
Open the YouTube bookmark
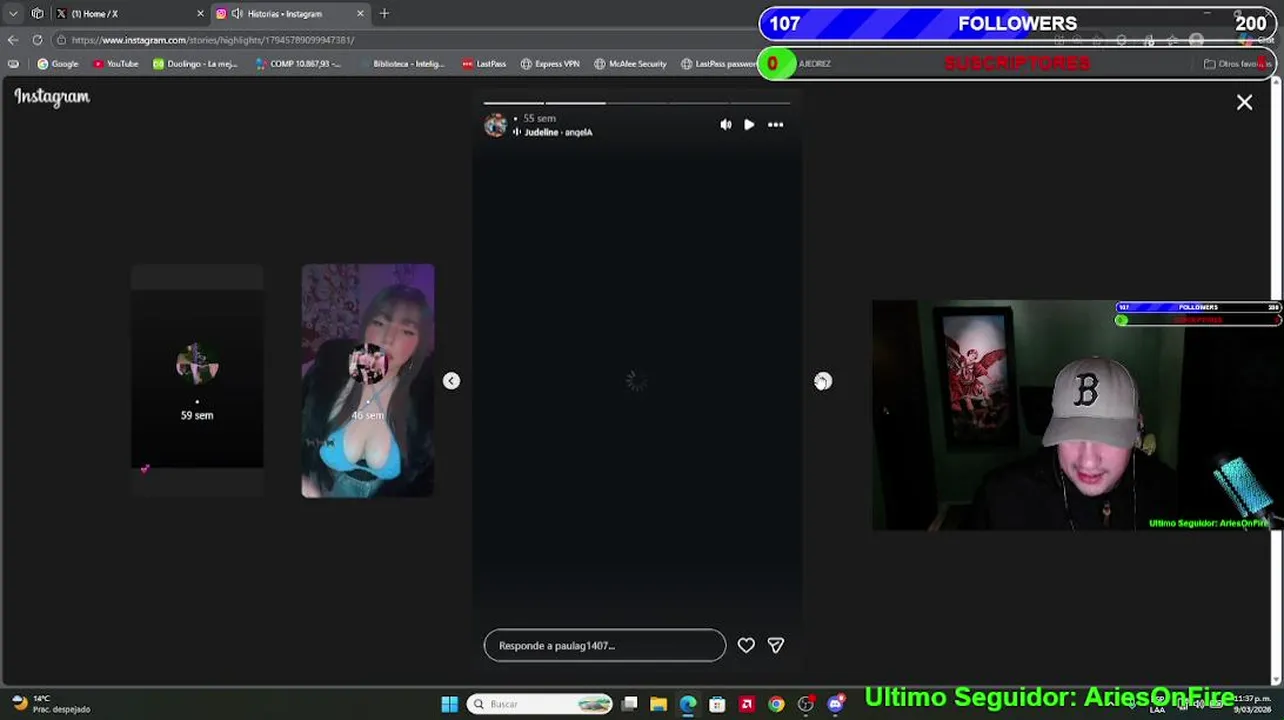116,64
